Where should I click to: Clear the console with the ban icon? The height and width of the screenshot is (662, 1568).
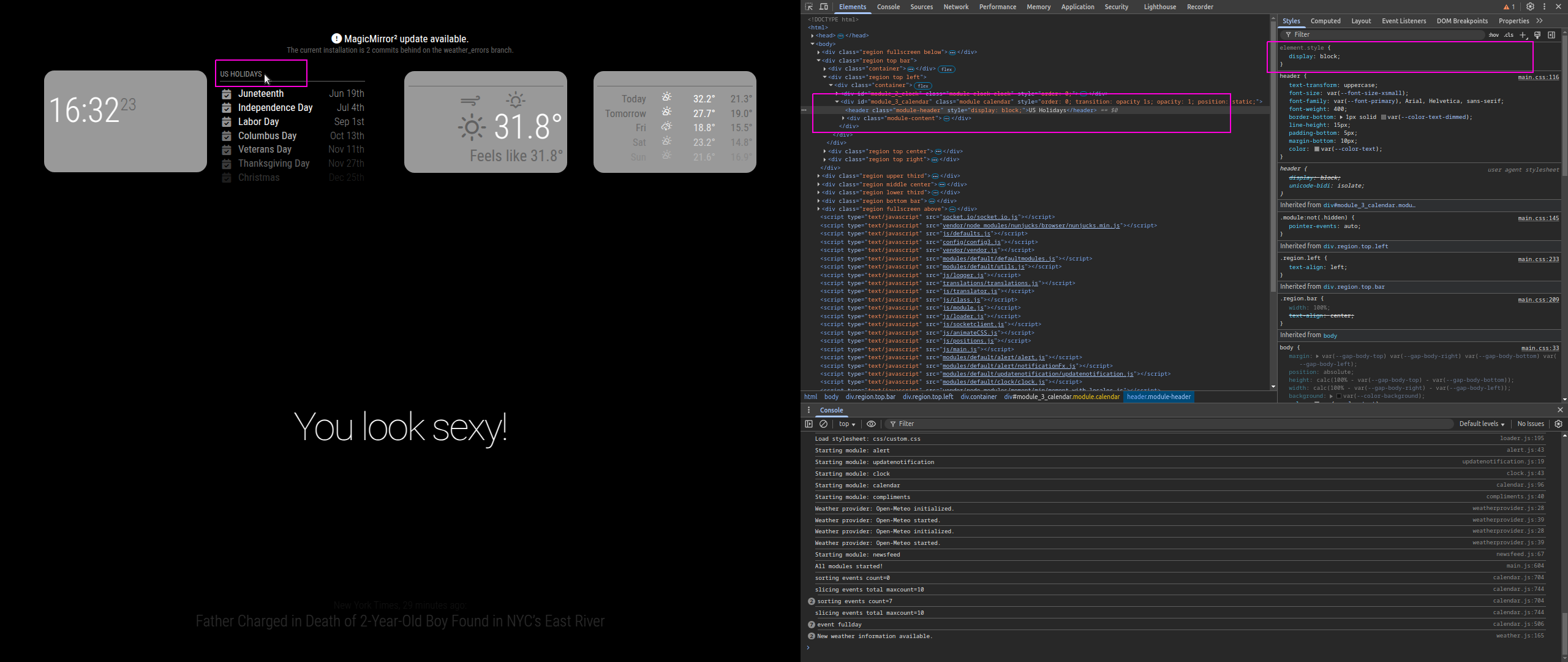(x=824, y=424)
